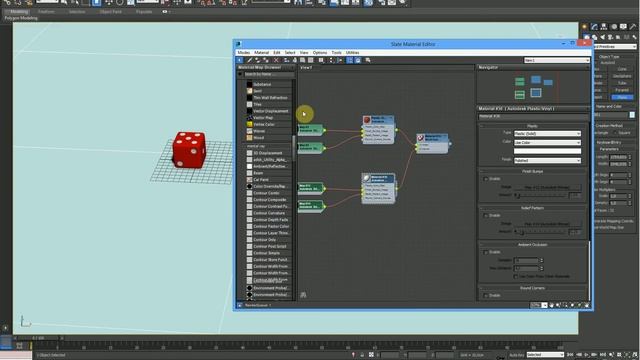Open the Color Use Color dropdown
The width and height of the screenshot is (640, 360).
click(x=547, y=143)
